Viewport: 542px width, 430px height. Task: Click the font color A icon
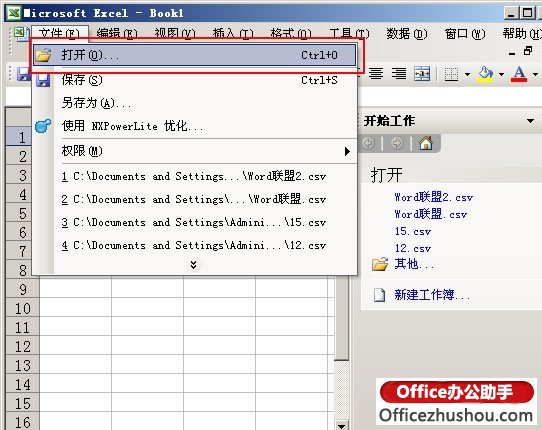(519, 74)
